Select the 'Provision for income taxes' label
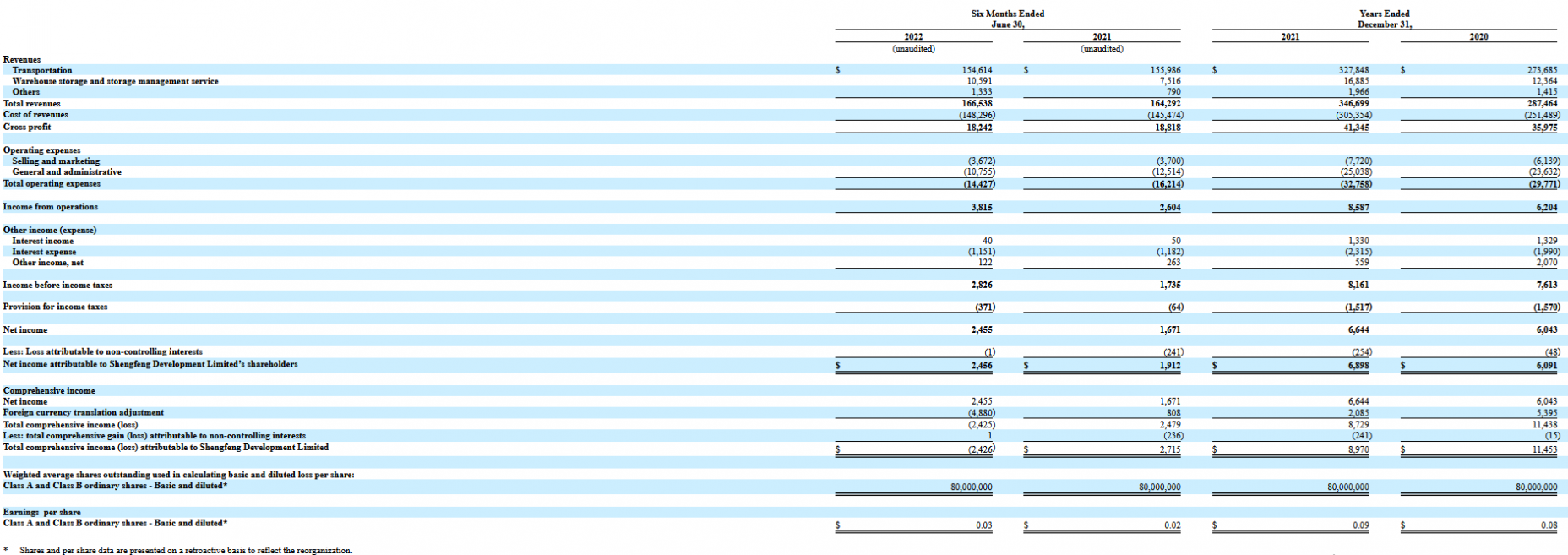This screenshot has height=555, width=1568. click(x=55, y=307)
